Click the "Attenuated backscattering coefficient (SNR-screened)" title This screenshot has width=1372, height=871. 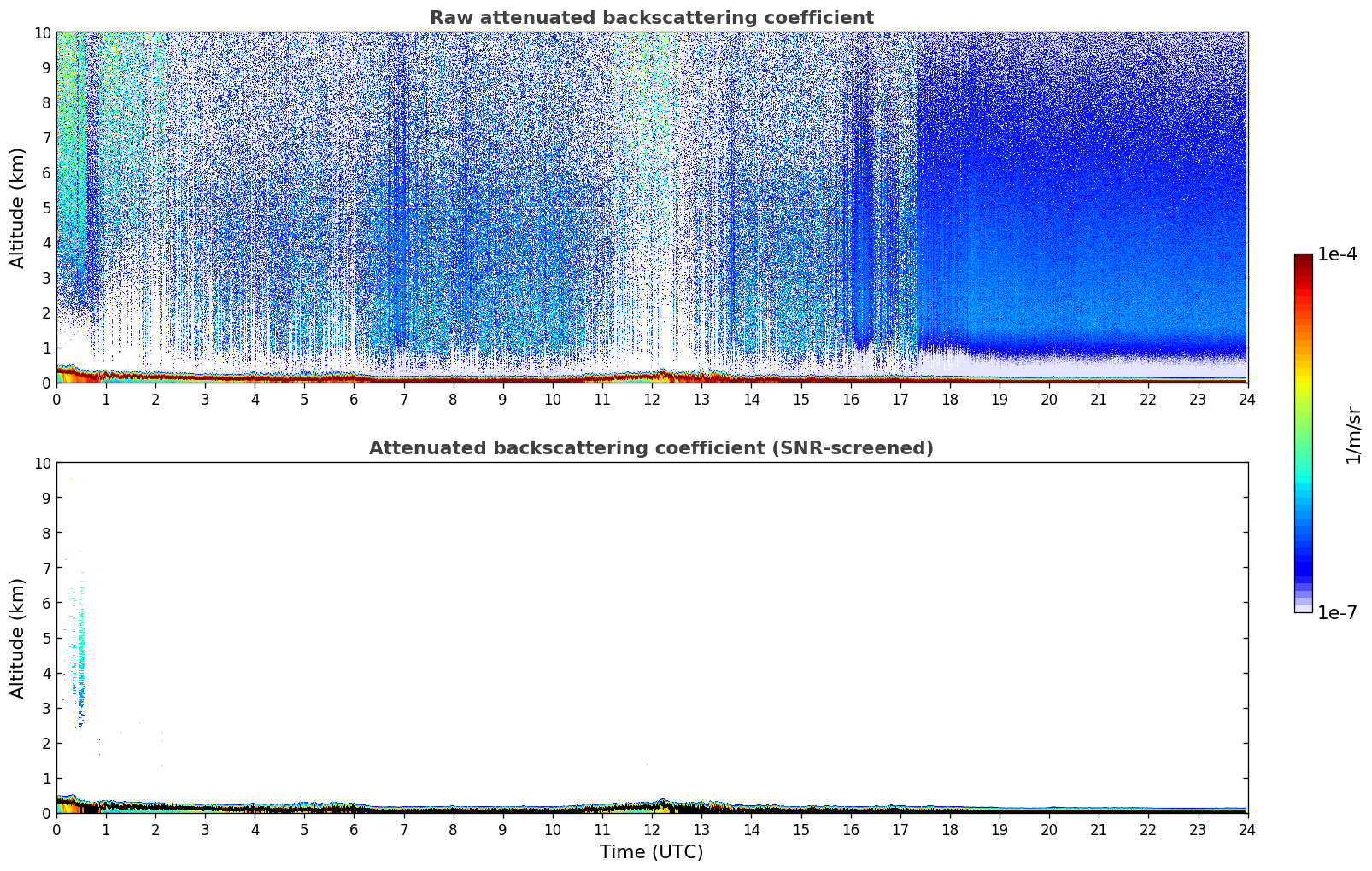[x=651, y=448]
